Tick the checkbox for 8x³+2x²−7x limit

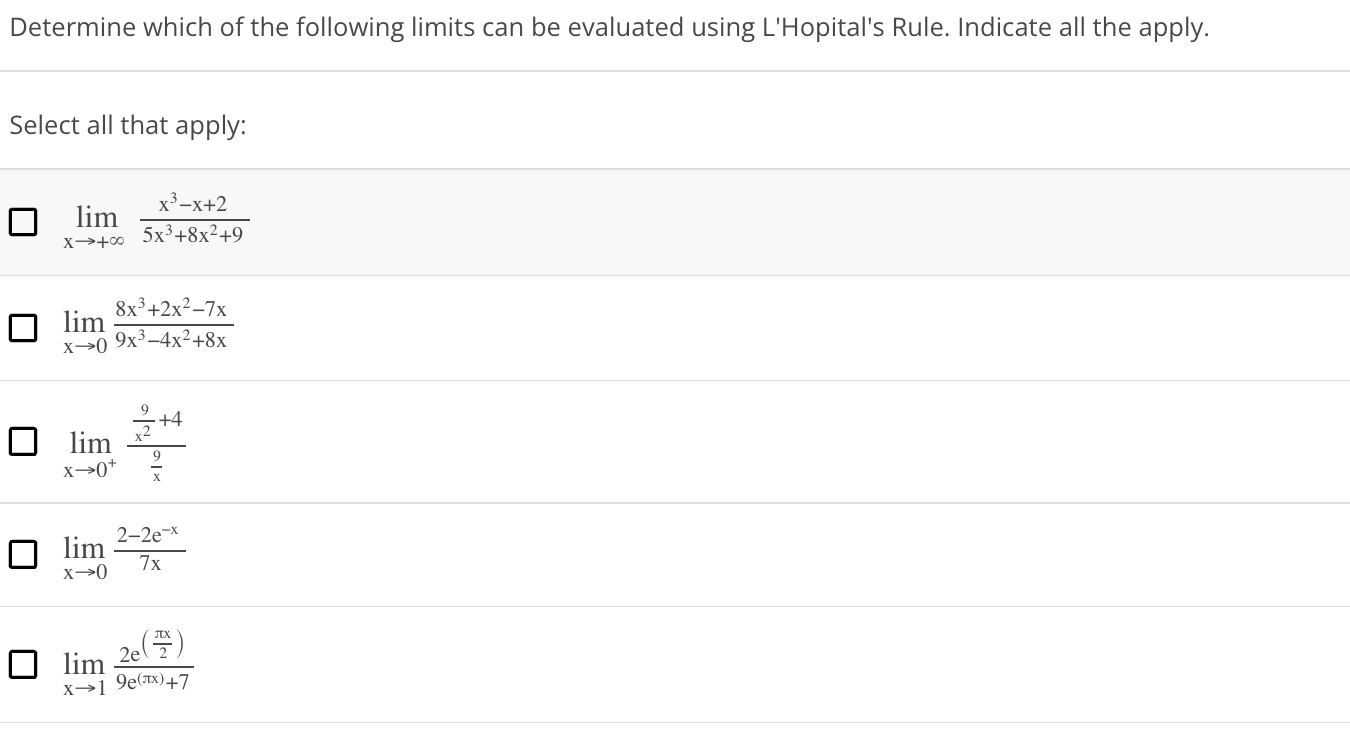(x=23, y=328)
